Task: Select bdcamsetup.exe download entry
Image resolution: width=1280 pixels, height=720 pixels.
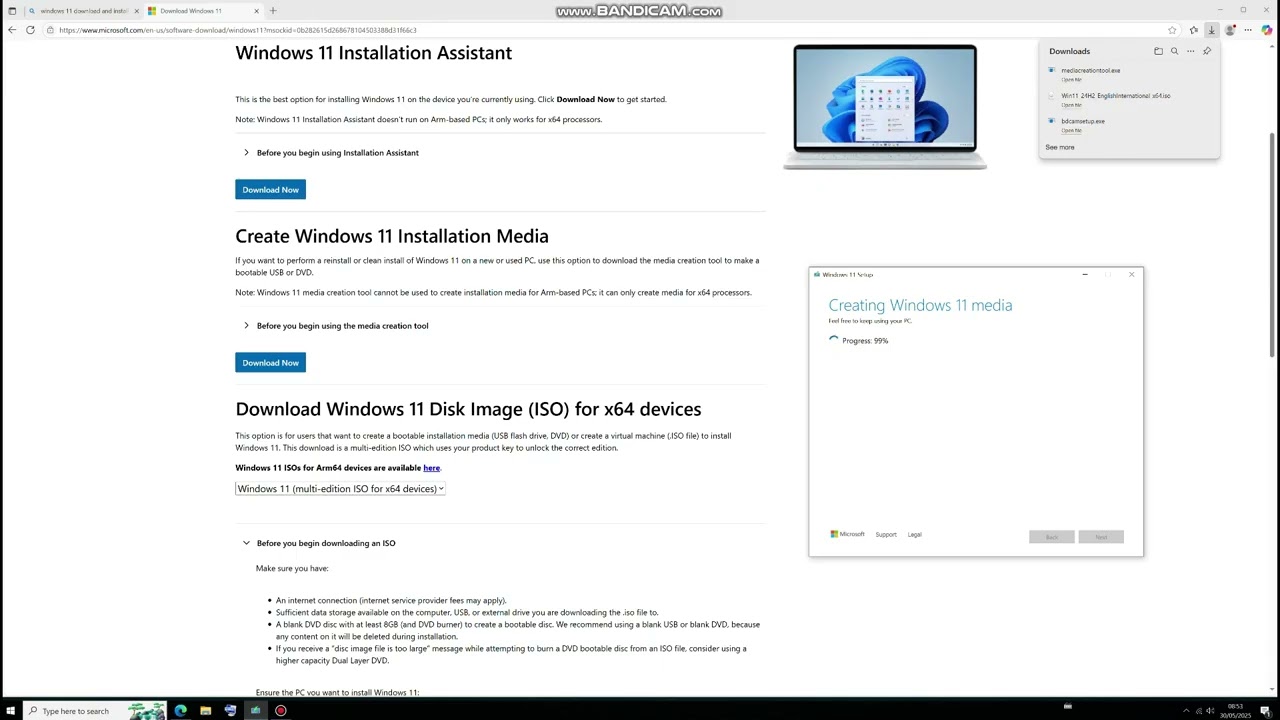Action: [x=1083, y=121]
